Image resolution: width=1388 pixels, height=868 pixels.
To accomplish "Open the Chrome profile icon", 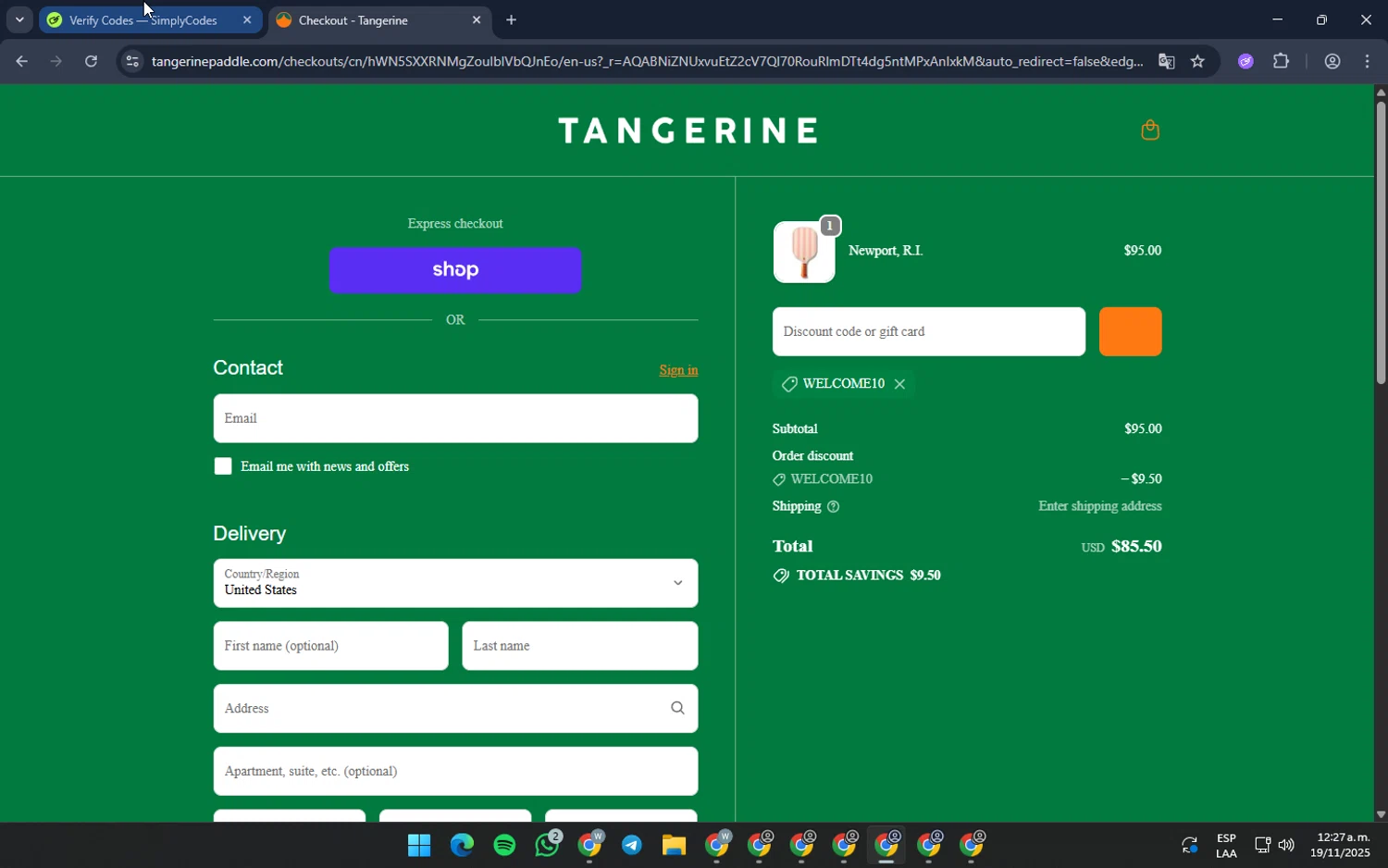I will coord(1332,62).
